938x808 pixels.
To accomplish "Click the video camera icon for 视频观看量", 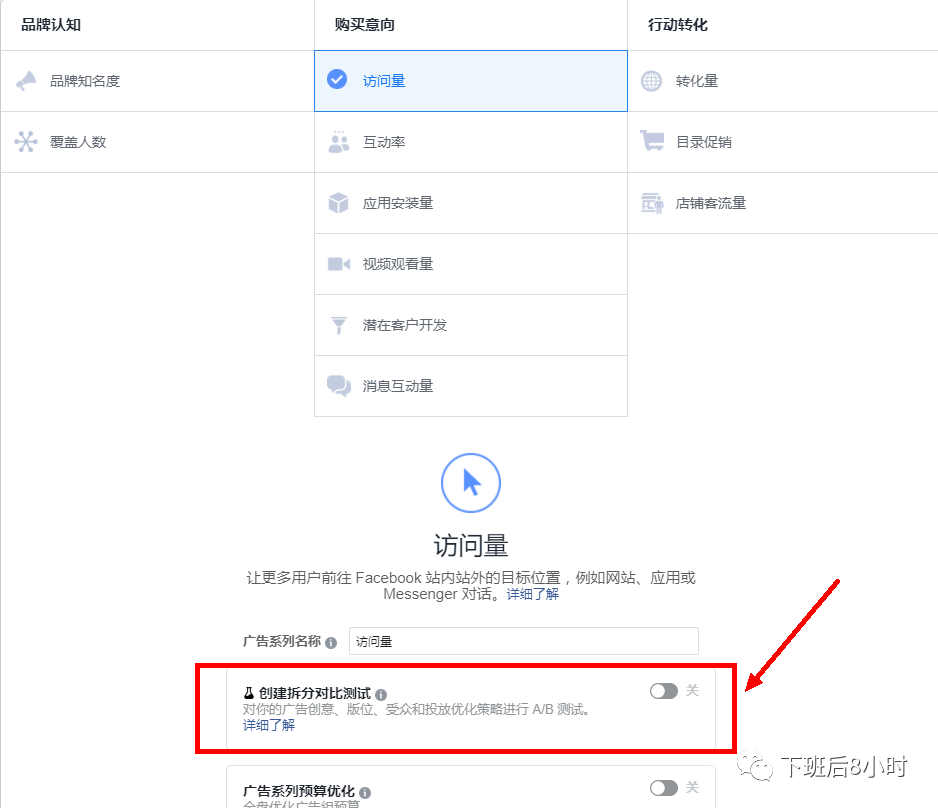I will (339, 264).
